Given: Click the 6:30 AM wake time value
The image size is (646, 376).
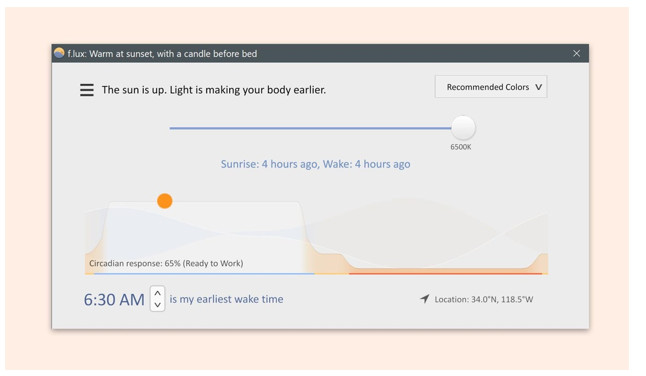Looking at the screenshot, I should point(114,300).
